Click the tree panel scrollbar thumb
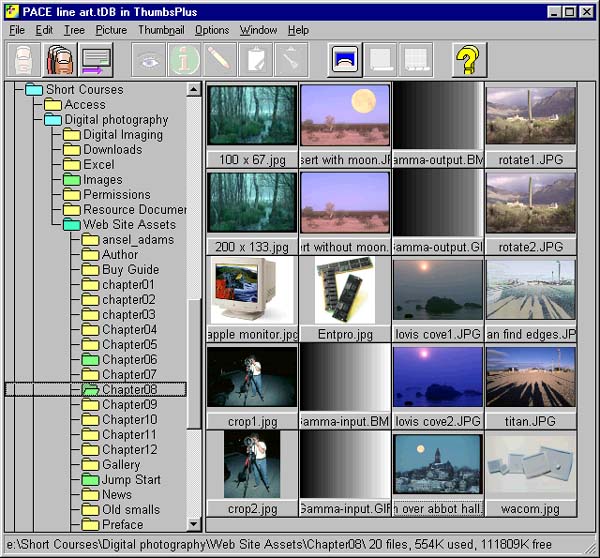This screenshot has width=600, height=558. pos(194,364)
